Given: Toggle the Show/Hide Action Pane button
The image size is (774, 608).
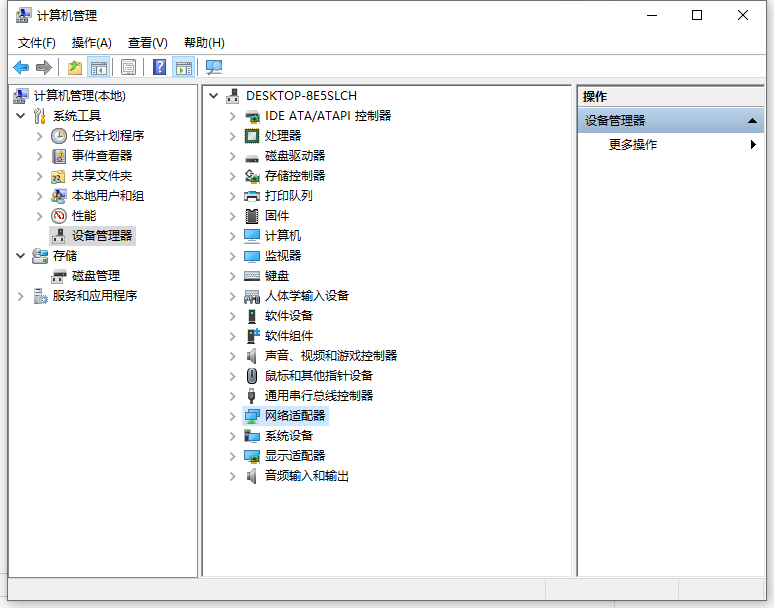Looking at the screenshot, I should [x=183, y=67].
